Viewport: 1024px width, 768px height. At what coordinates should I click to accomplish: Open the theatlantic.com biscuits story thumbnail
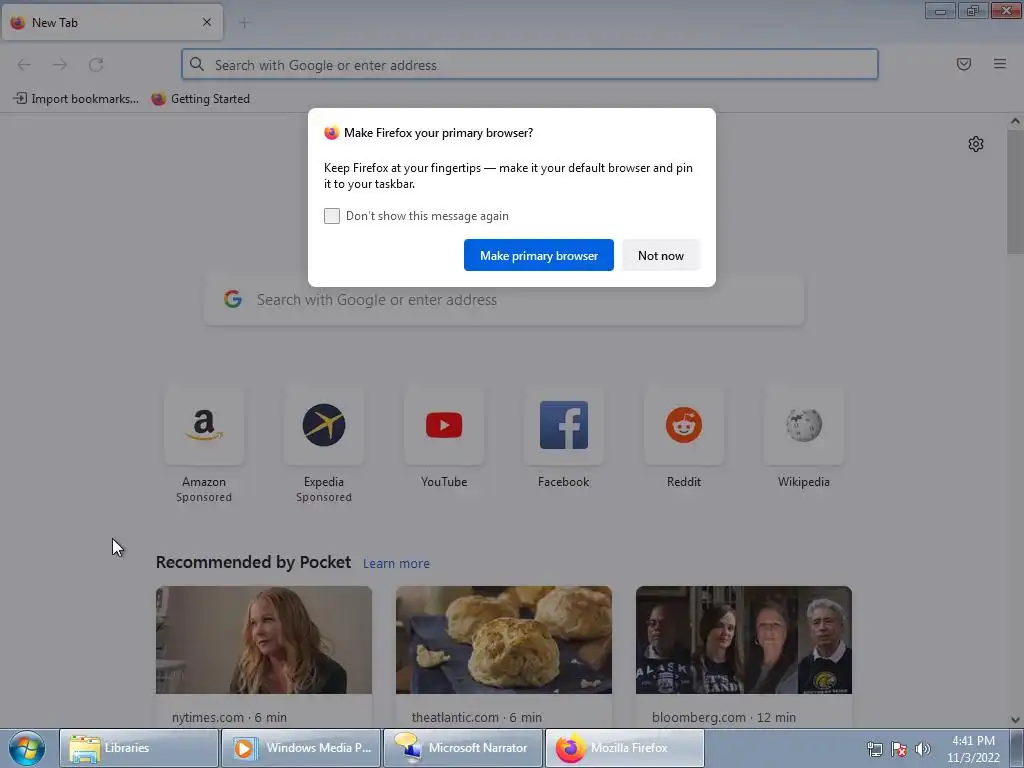[x=504, y=640]
